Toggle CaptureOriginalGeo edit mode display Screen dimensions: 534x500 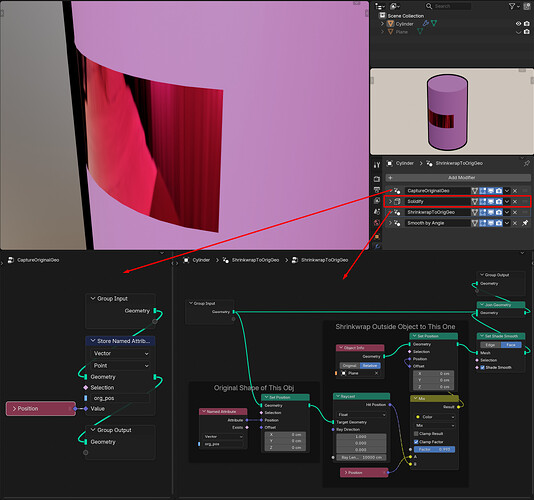(x=483, y=190)
